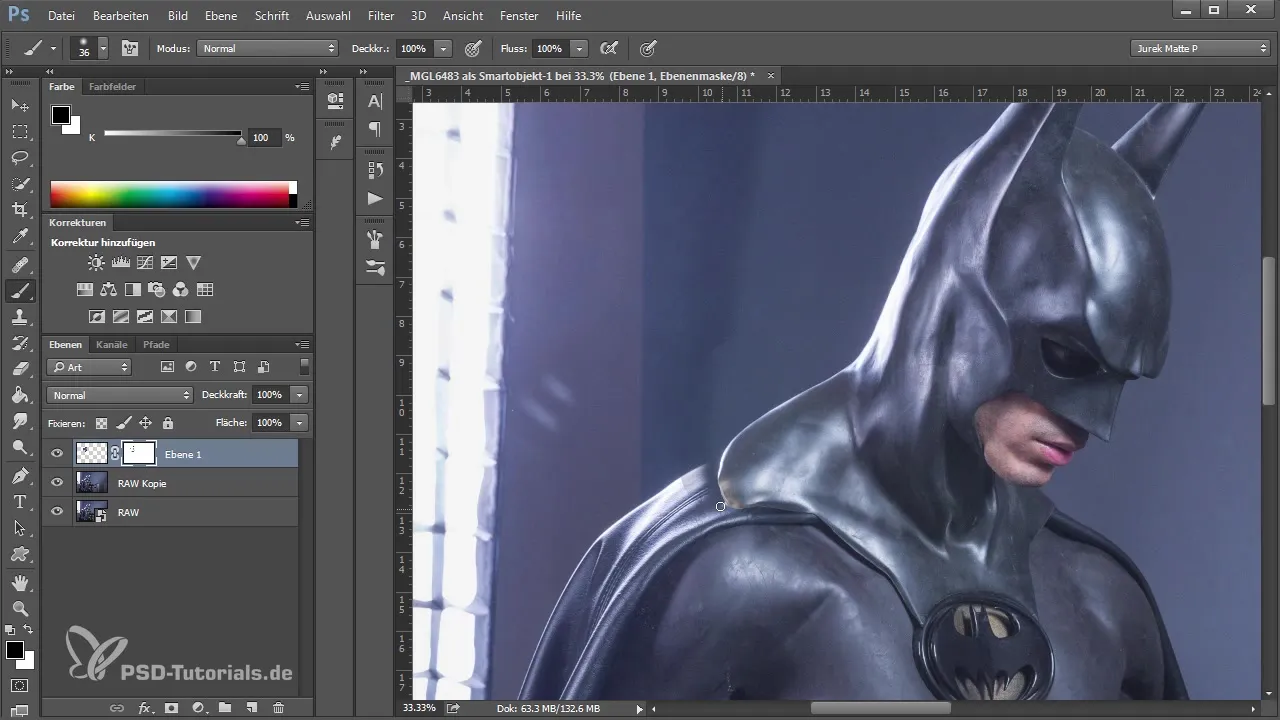1280x720 pixels.
Task: Select the Crop tool
Action: click(20, 210)
